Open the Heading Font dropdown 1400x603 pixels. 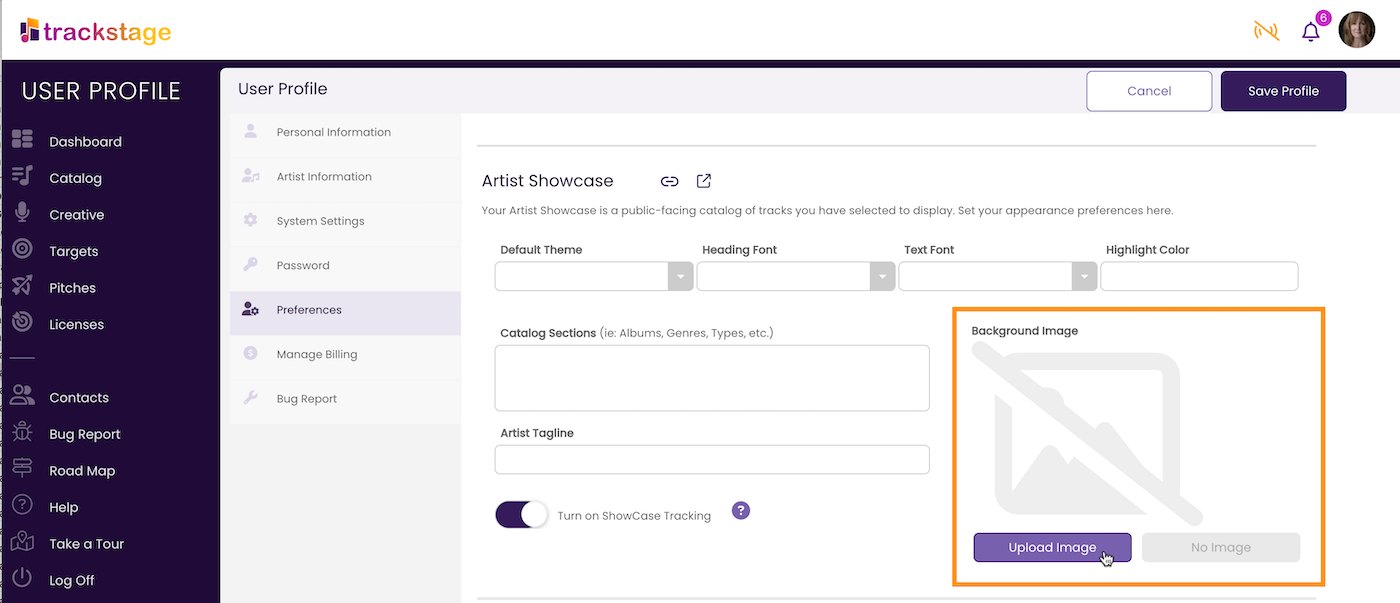(x=796, y=276)
